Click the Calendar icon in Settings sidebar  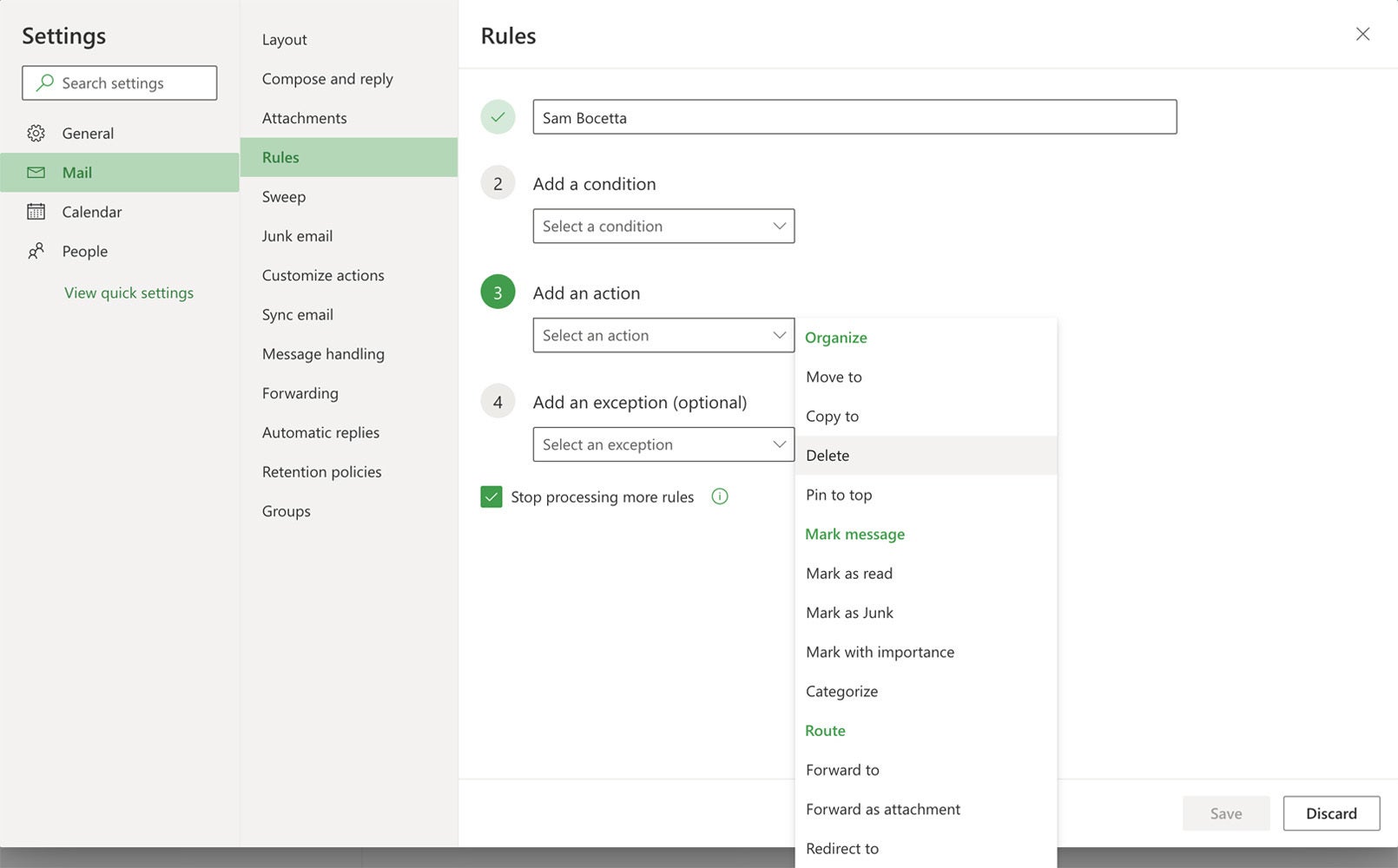pyautogui.click(x=36, y=211)
